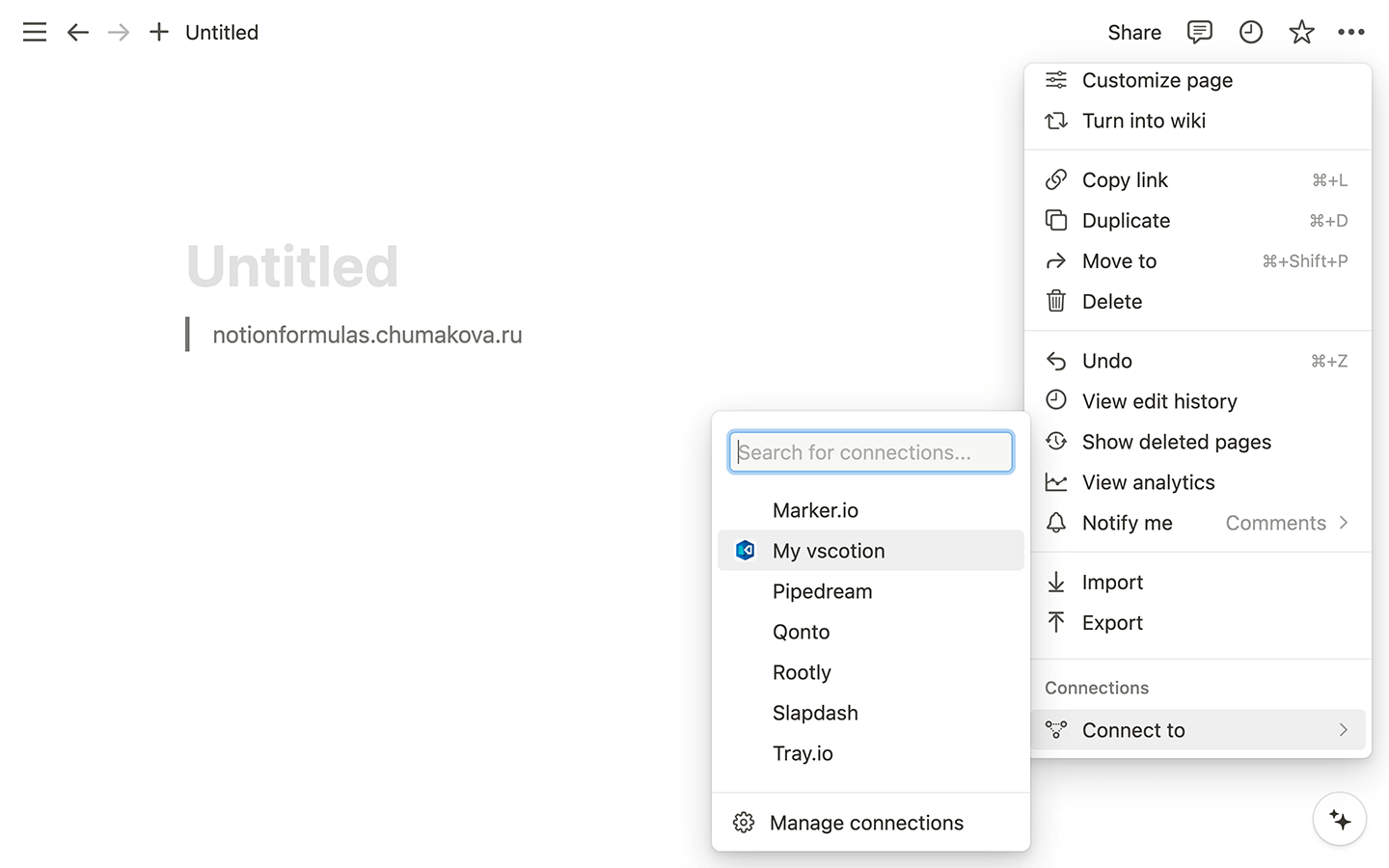Image resolution: width=1389 pixels, height=868 pixels.
Task: Click the Move to arrow icon
Action: pos(1056,261)
